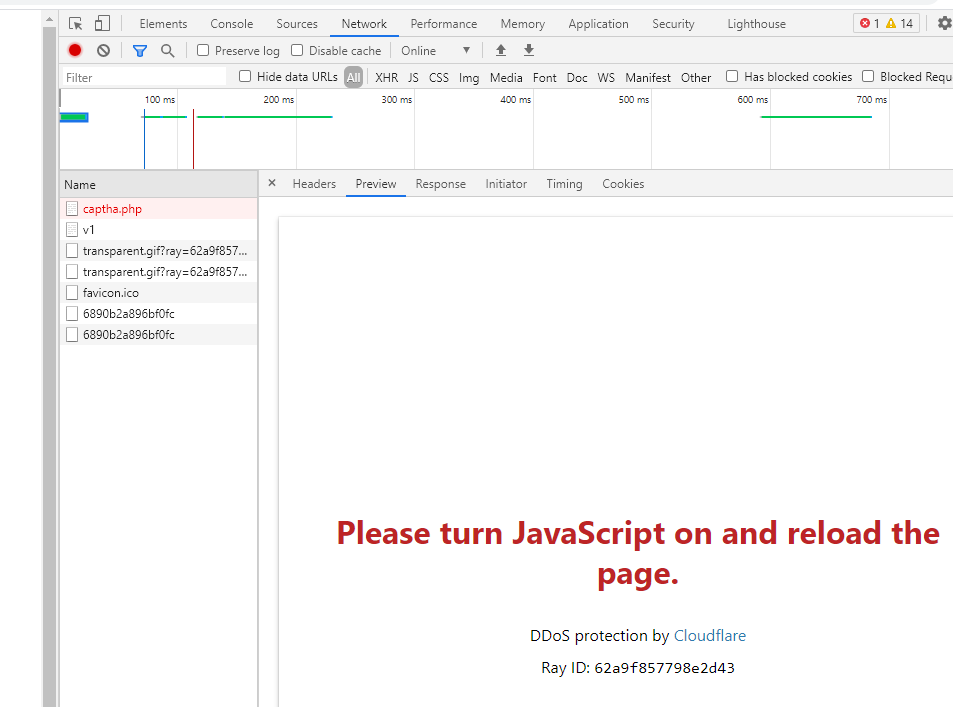Image resolution: width=953 pixels, height=707 pixels.
Task: Toggle the device toolbar icon
Action: tap(102, 24)
